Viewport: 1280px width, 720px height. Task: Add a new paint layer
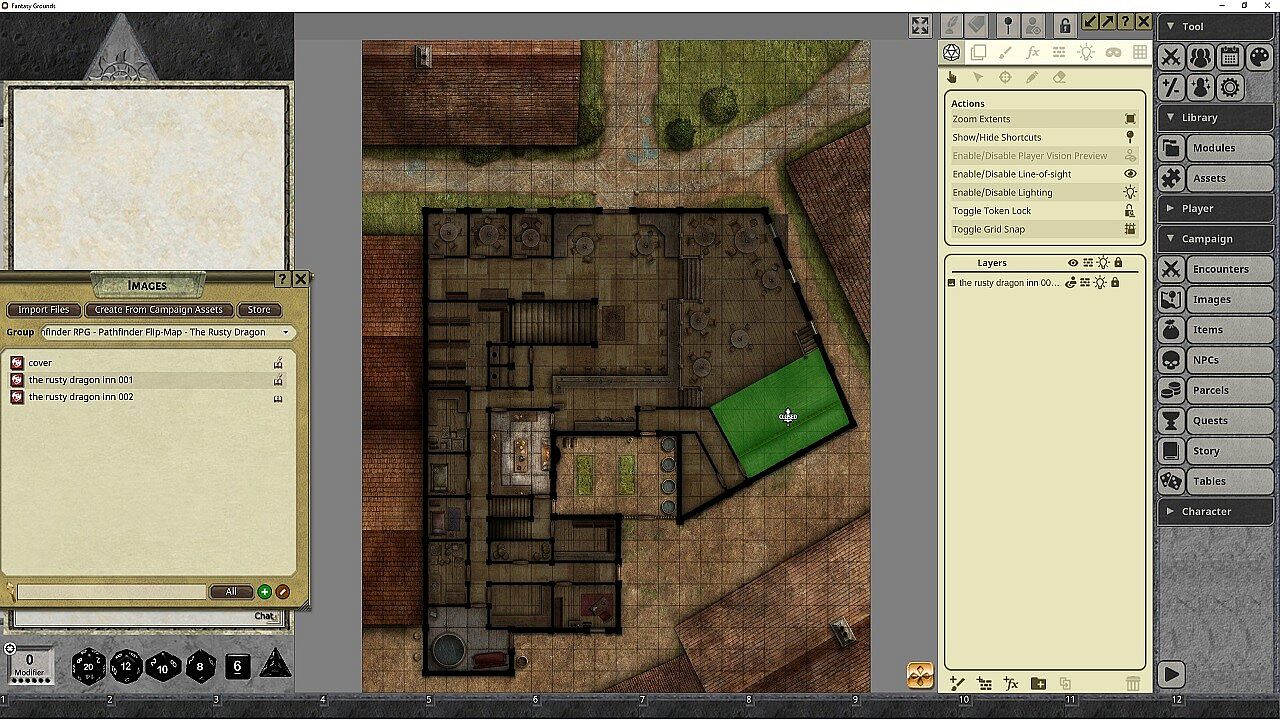(x=957, y=684)
